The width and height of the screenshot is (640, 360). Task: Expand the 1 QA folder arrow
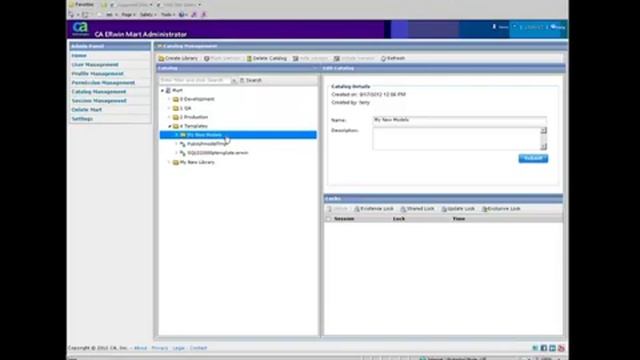[169, 108]
